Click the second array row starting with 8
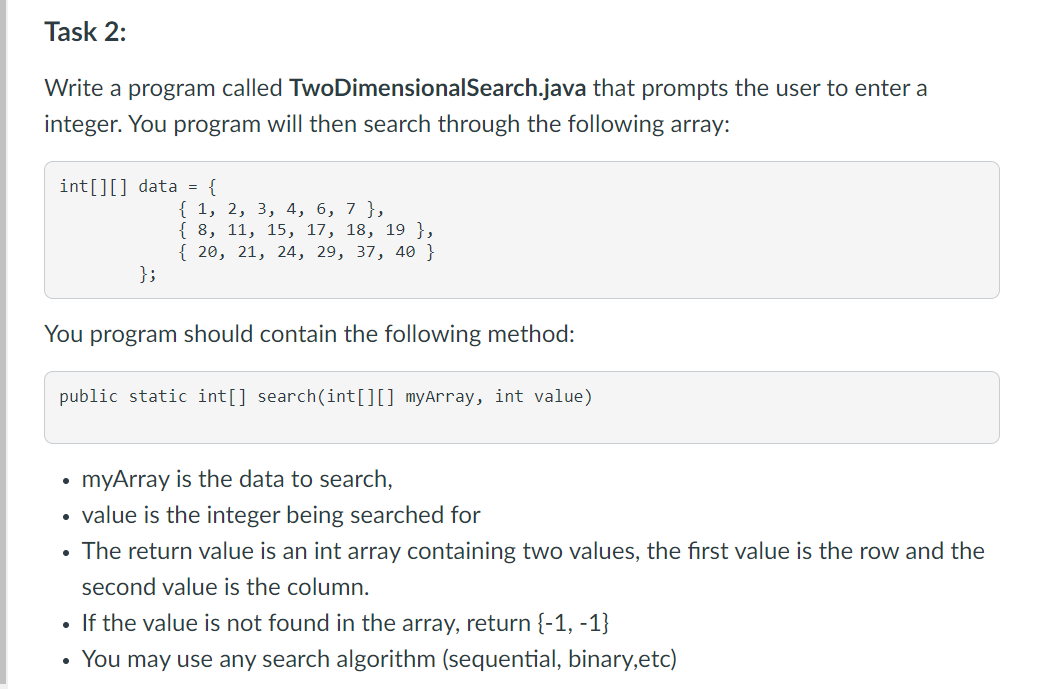 tap(306, 230)
